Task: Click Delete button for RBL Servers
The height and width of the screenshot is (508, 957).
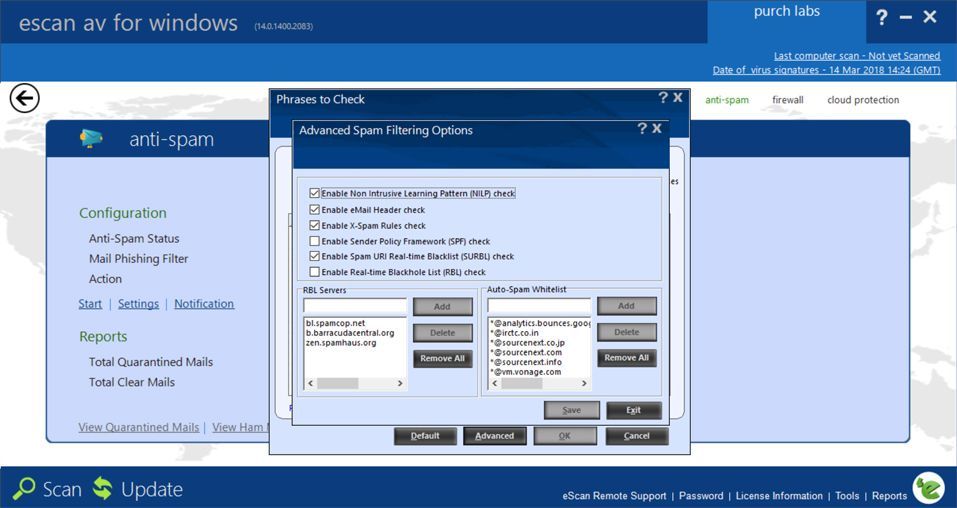Action: 442,333
